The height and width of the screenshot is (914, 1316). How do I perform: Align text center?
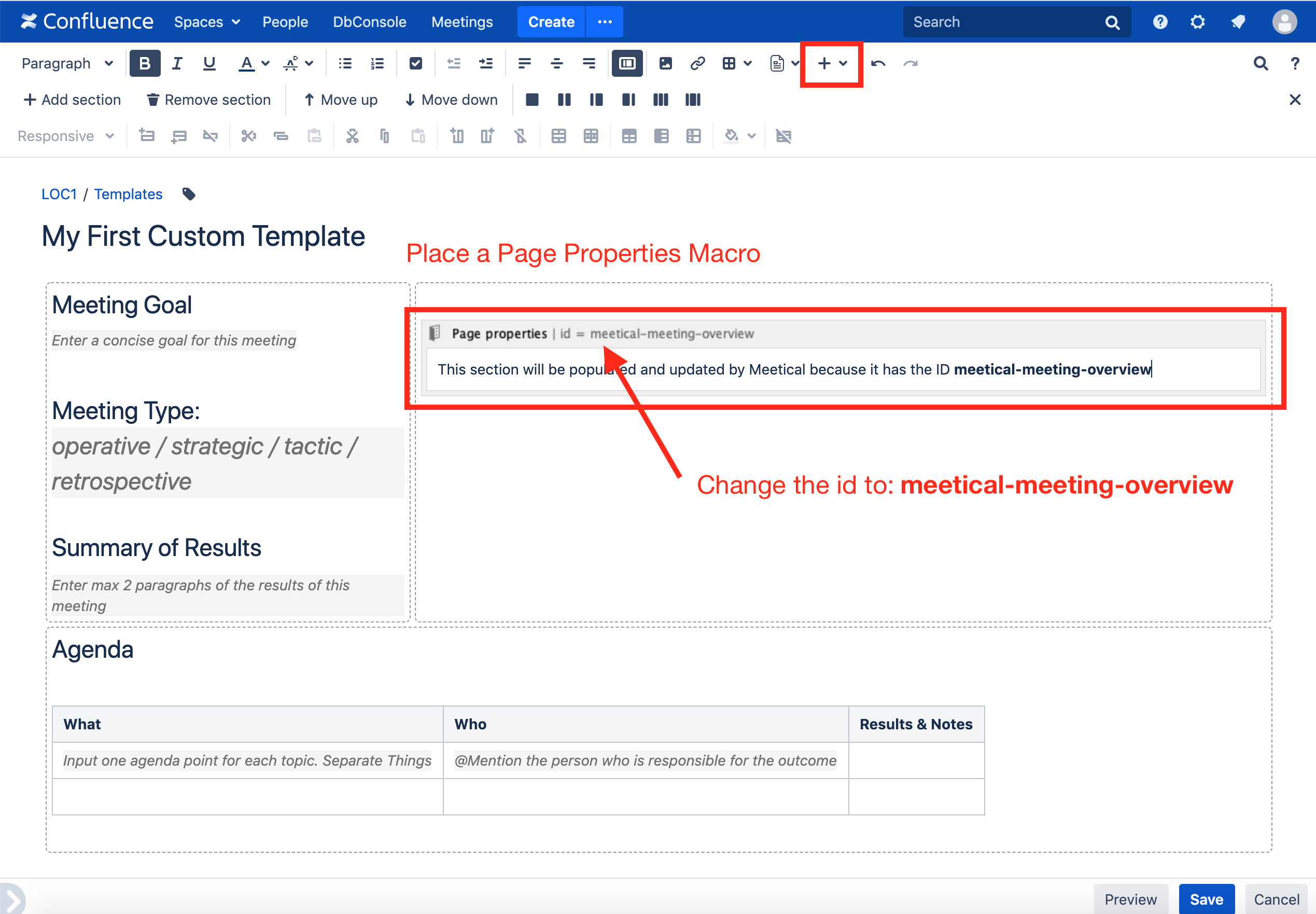[556, 63]
